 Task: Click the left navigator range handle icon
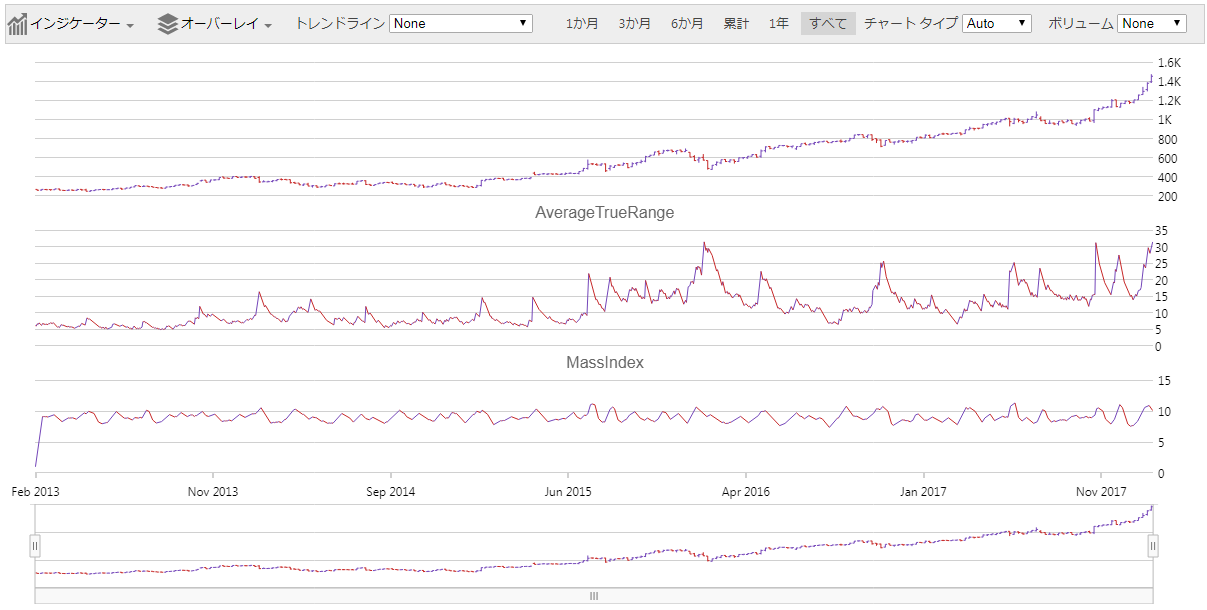click(x=36, y=545)
